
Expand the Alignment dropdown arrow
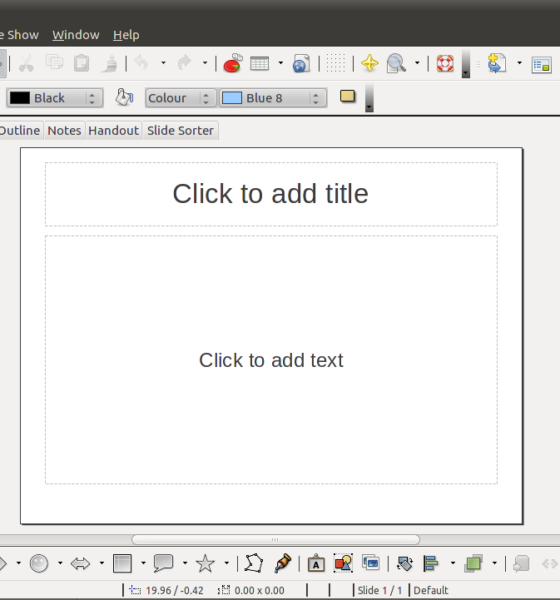[x=453, y=563]
